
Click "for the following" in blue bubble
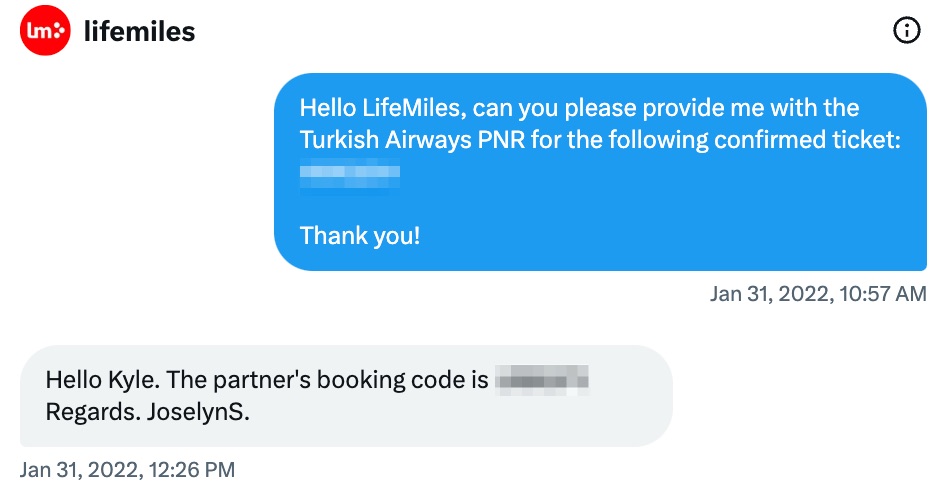(x=620, y=140)
